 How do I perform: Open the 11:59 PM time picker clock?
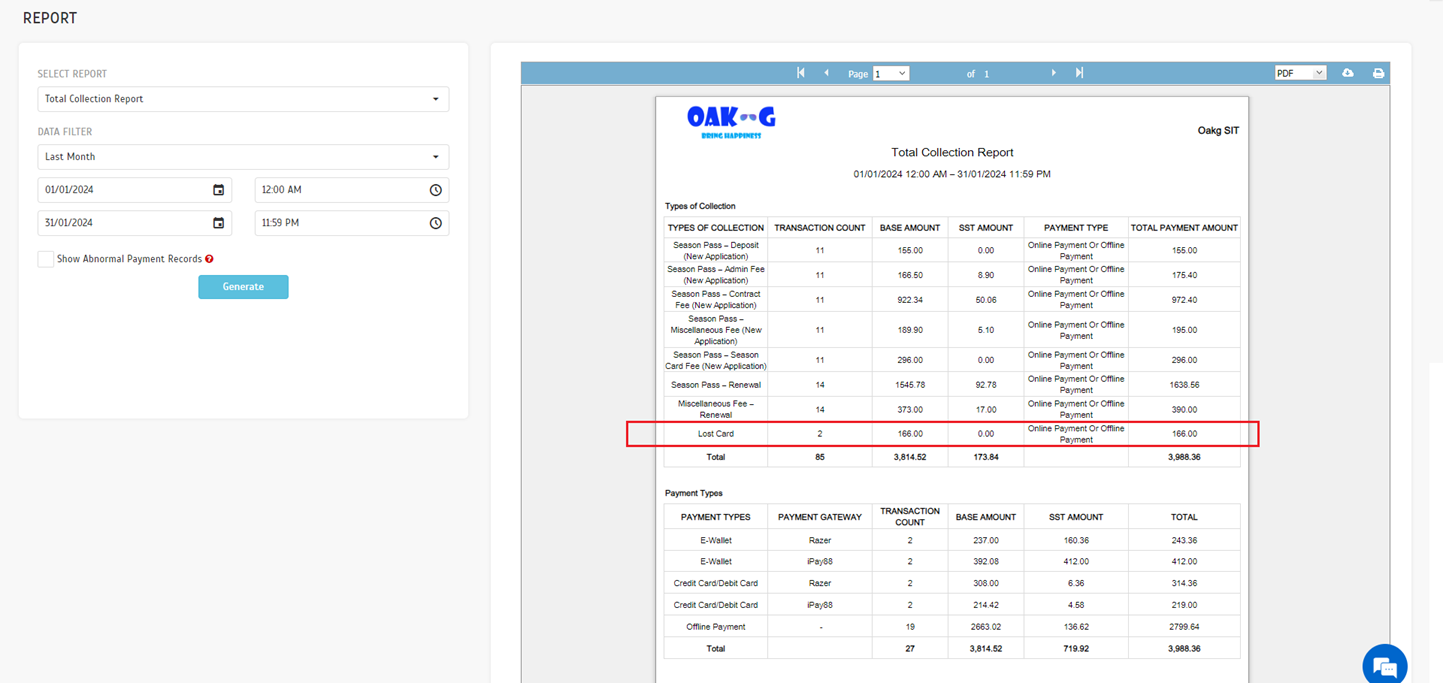[435, 223]
